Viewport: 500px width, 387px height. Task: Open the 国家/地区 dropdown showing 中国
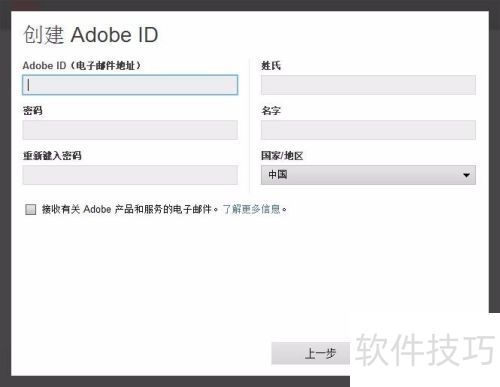click(368, 175)
